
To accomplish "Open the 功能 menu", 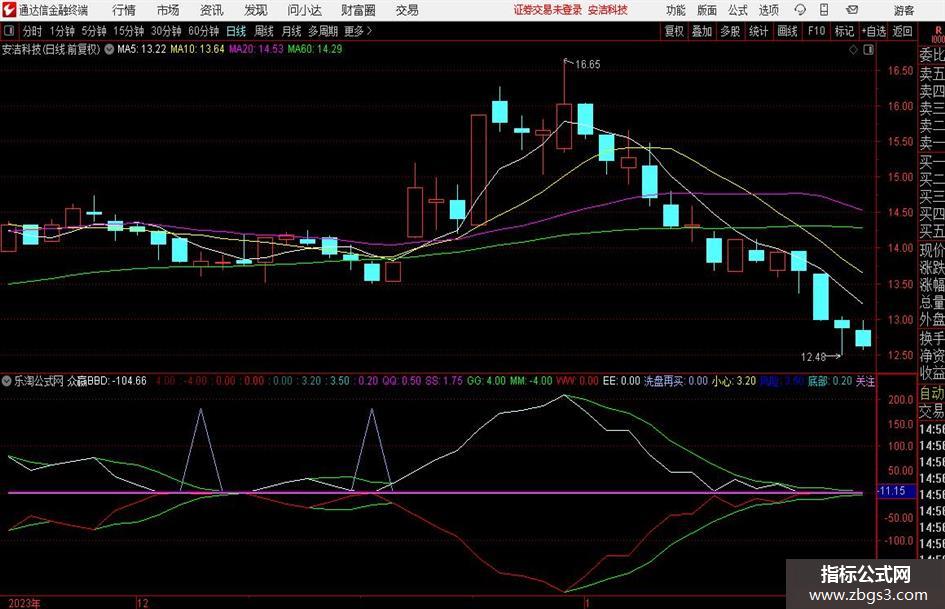I will 676,10.
